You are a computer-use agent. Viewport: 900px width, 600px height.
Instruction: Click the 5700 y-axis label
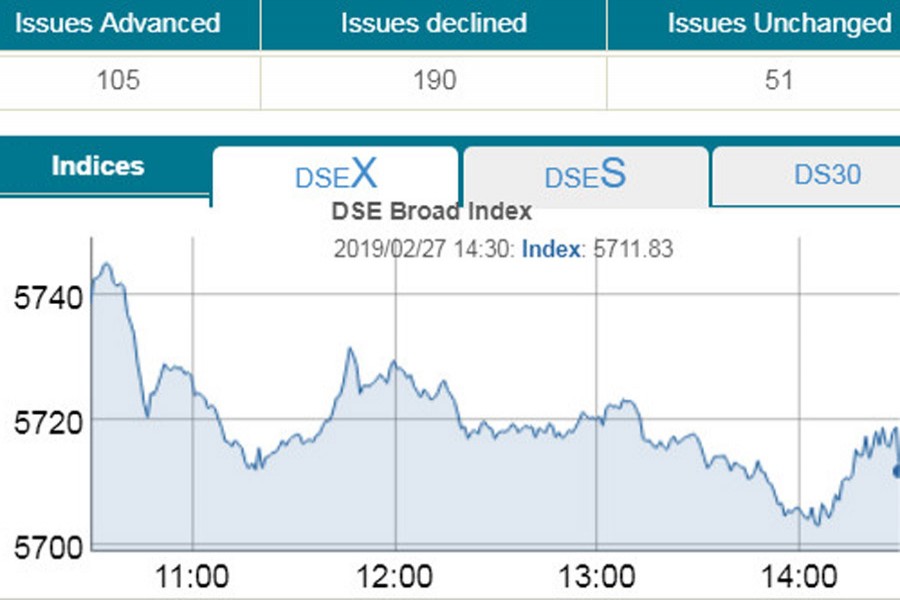[42, 547]
